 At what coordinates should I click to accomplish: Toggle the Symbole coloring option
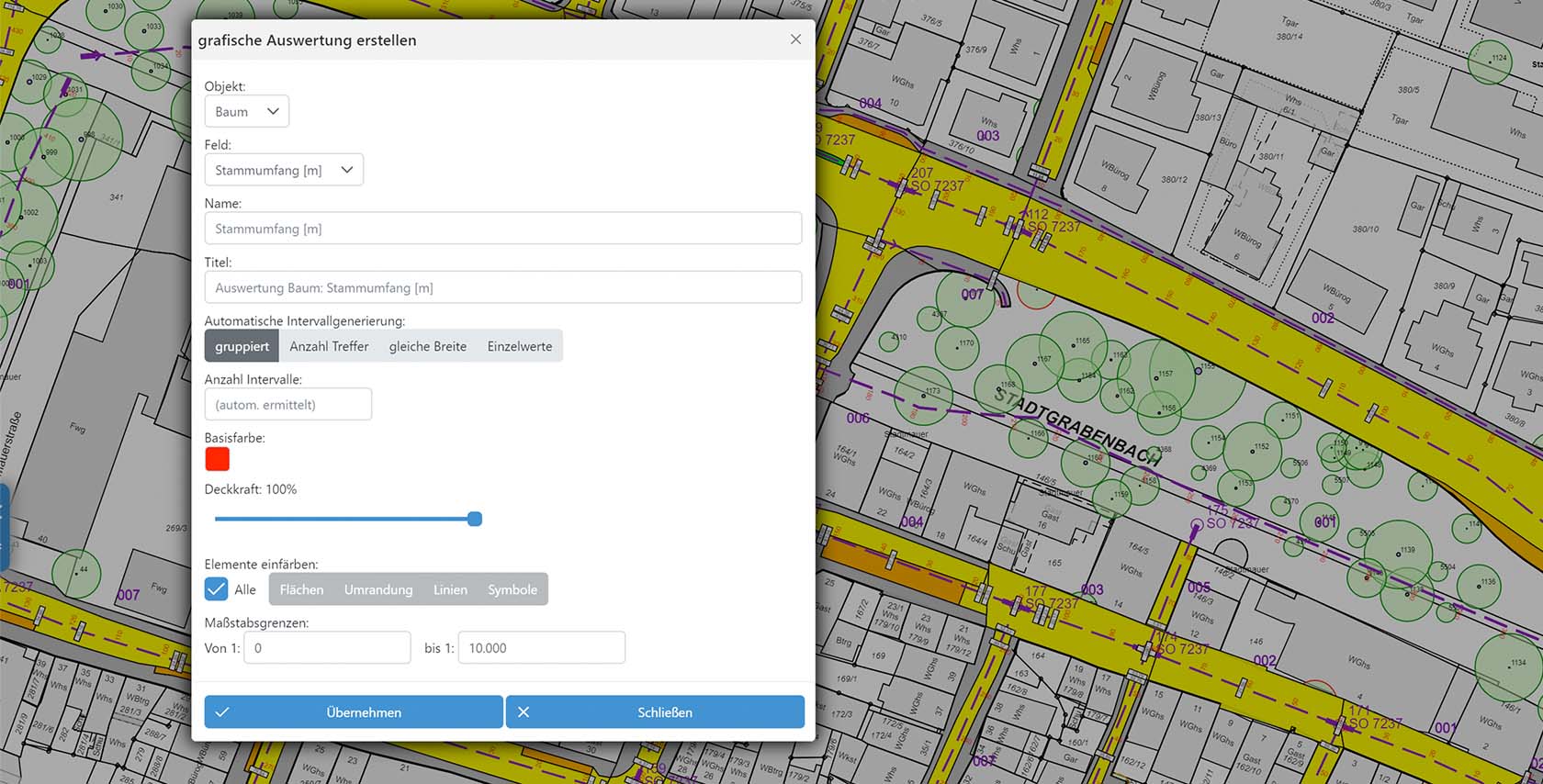512,589
